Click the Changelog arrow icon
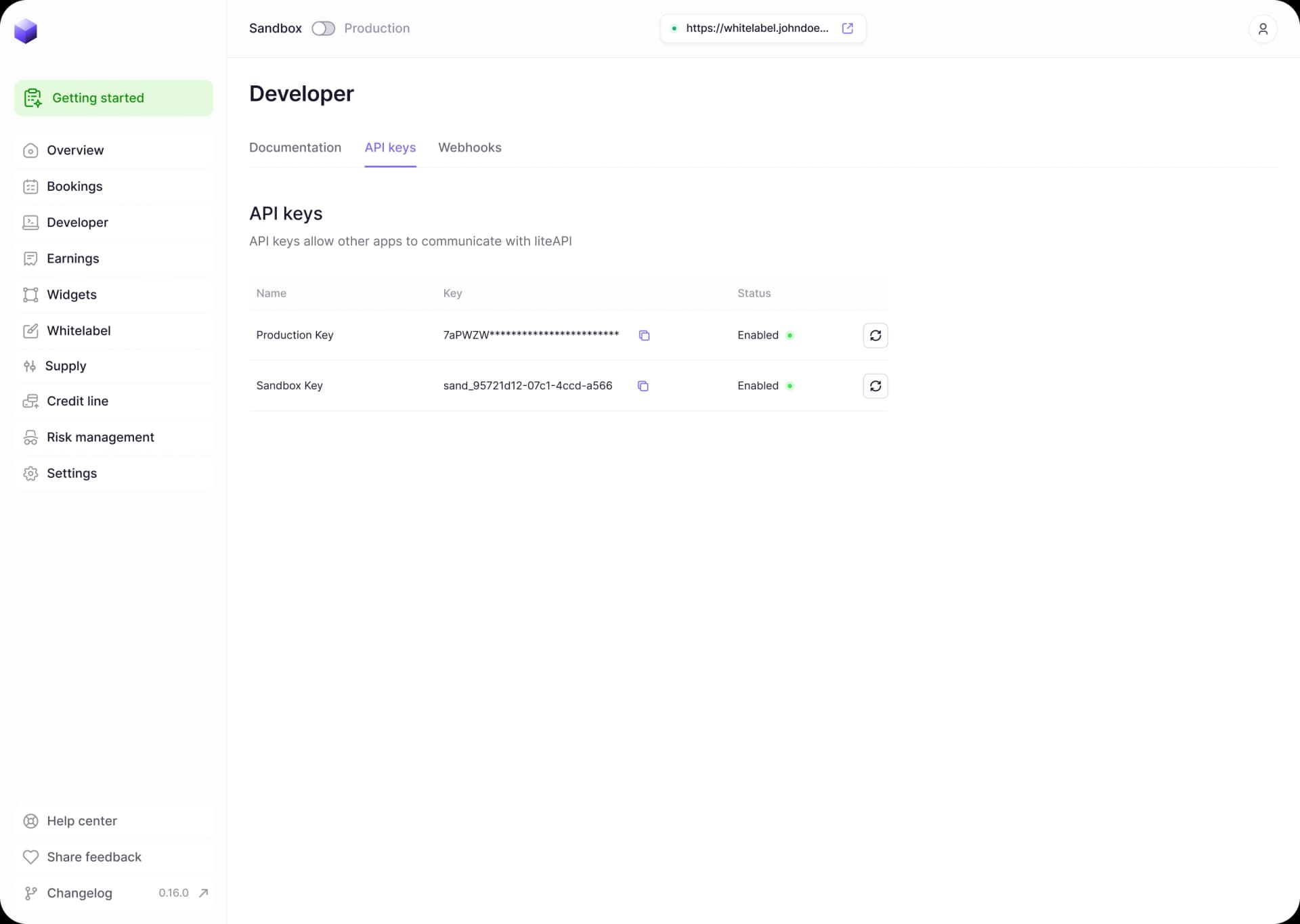The height and width of the screenshot is (924, 1300). point(203,893)
